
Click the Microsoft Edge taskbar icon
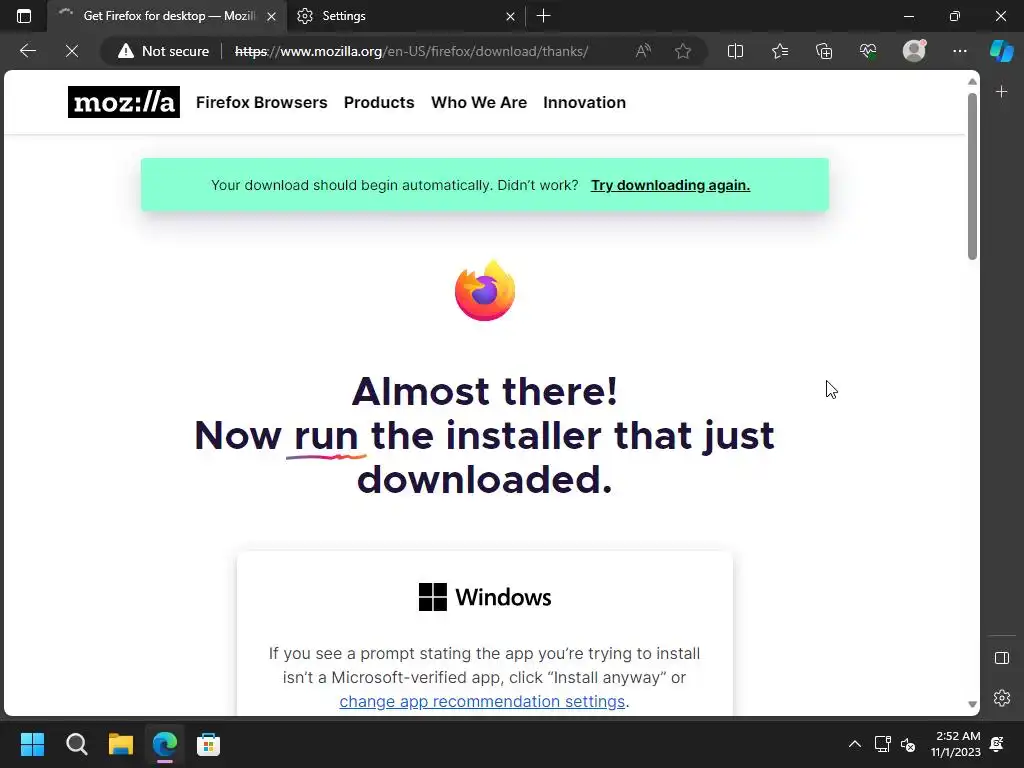(x=165, y=744)
